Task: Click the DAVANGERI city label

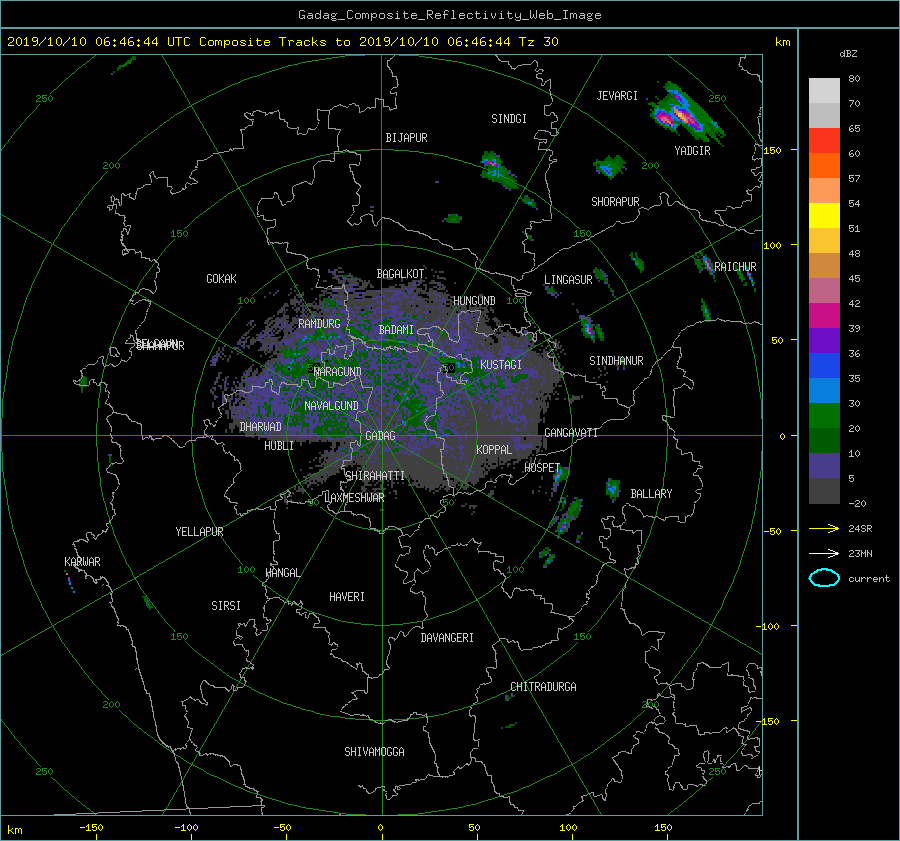Action: pos(447,638)
